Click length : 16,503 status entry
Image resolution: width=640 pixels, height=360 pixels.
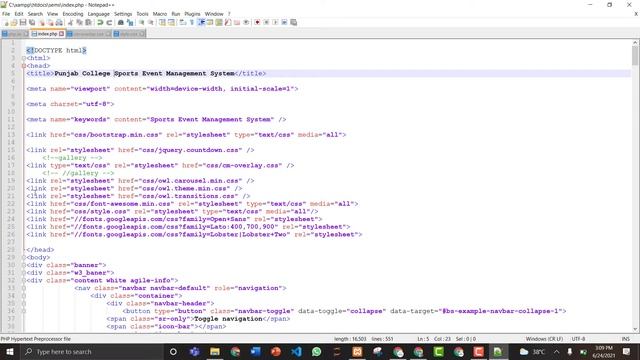click(350, 339)
